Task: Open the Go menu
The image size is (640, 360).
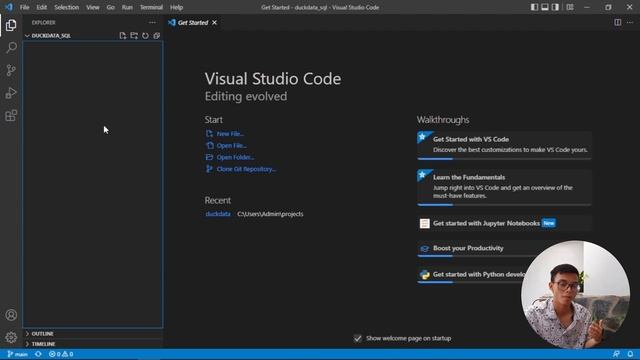Action: (111, 7)
